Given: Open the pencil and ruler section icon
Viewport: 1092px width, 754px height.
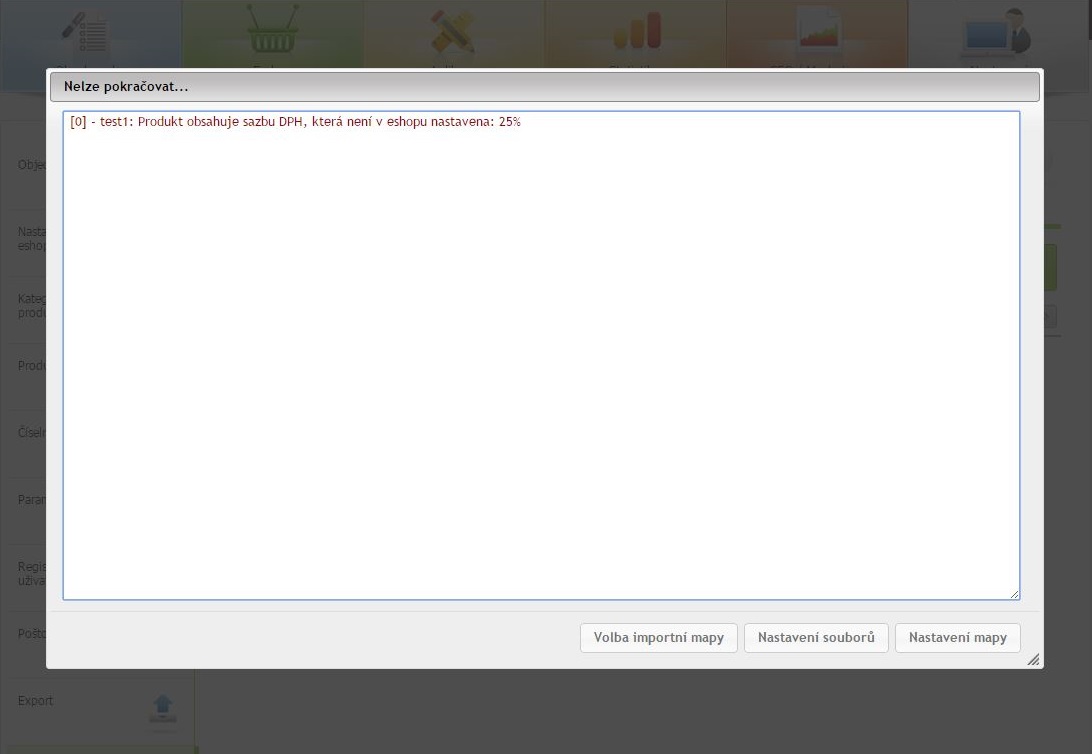Looking at the screenshot, I should (x=453, y=31).
